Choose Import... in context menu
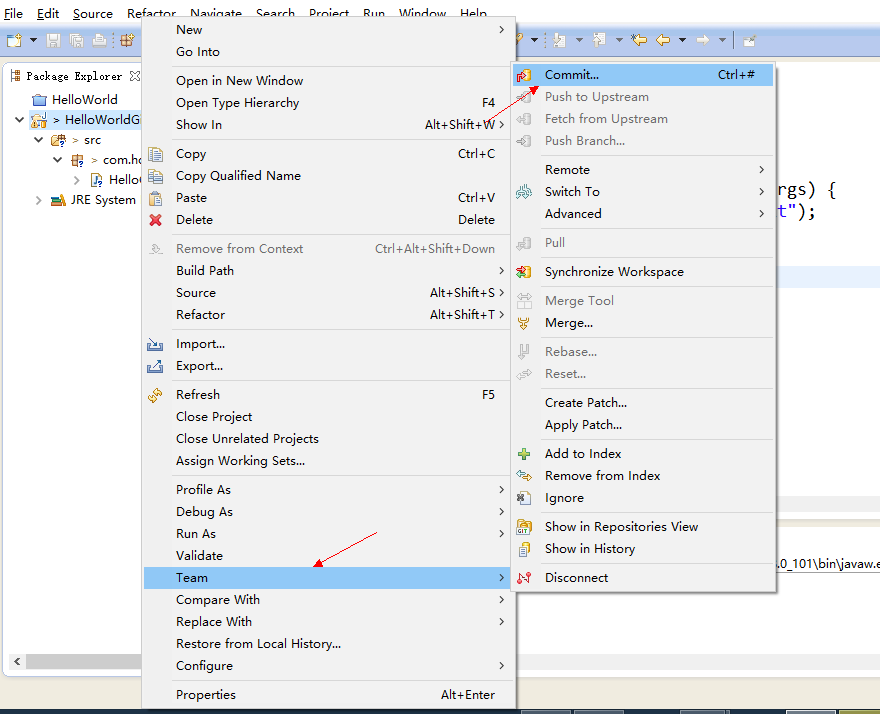Viewport: 880px width, 714px height. pos(328,344)
